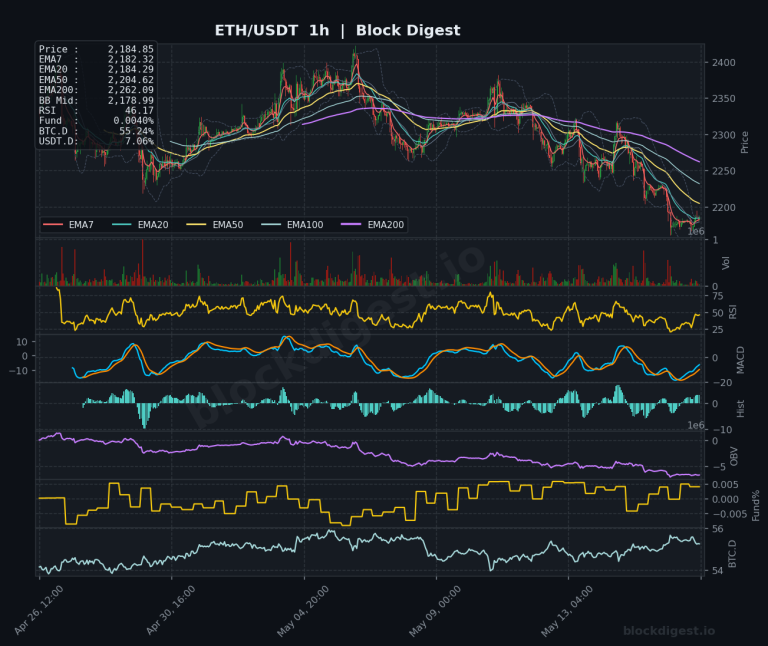The width and height of the screenshot is (768, 646).
Task: Click the BTC.D axis tick label 54
Action: pos(718,571)
